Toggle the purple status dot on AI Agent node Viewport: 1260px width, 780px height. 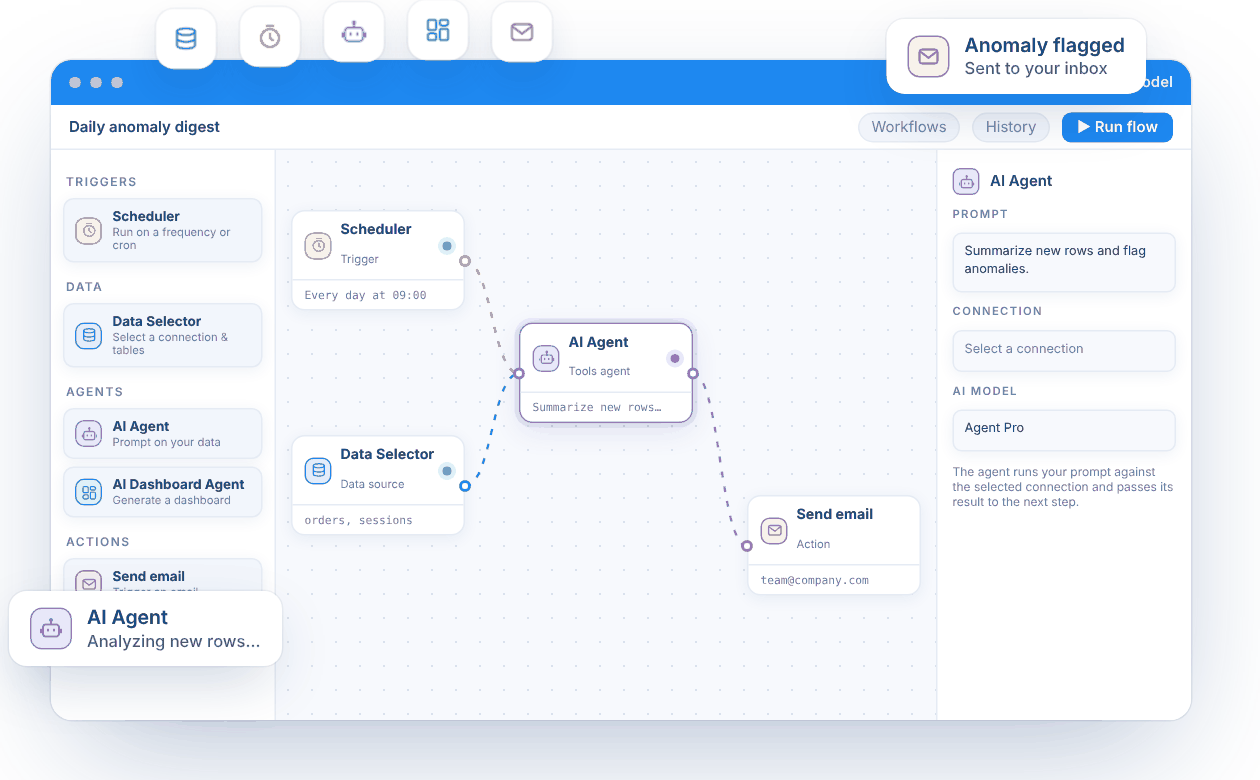pyautogui.click(x=675, y=358)
